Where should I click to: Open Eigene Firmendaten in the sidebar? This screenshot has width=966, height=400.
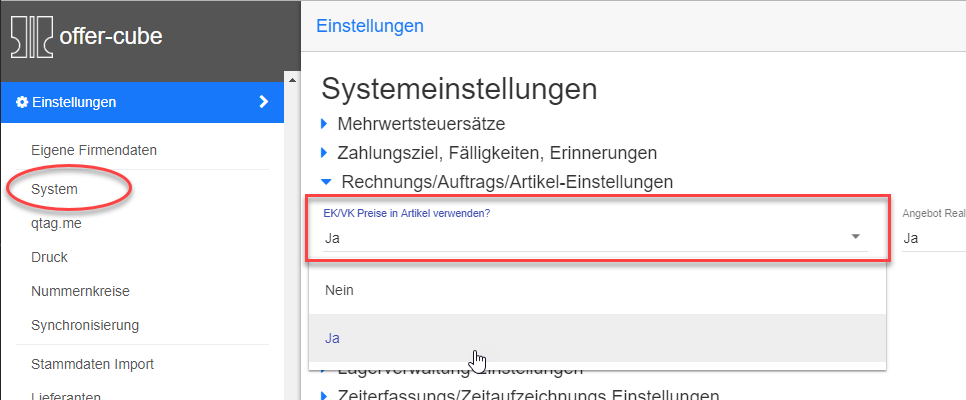click(x=94, y=150)
